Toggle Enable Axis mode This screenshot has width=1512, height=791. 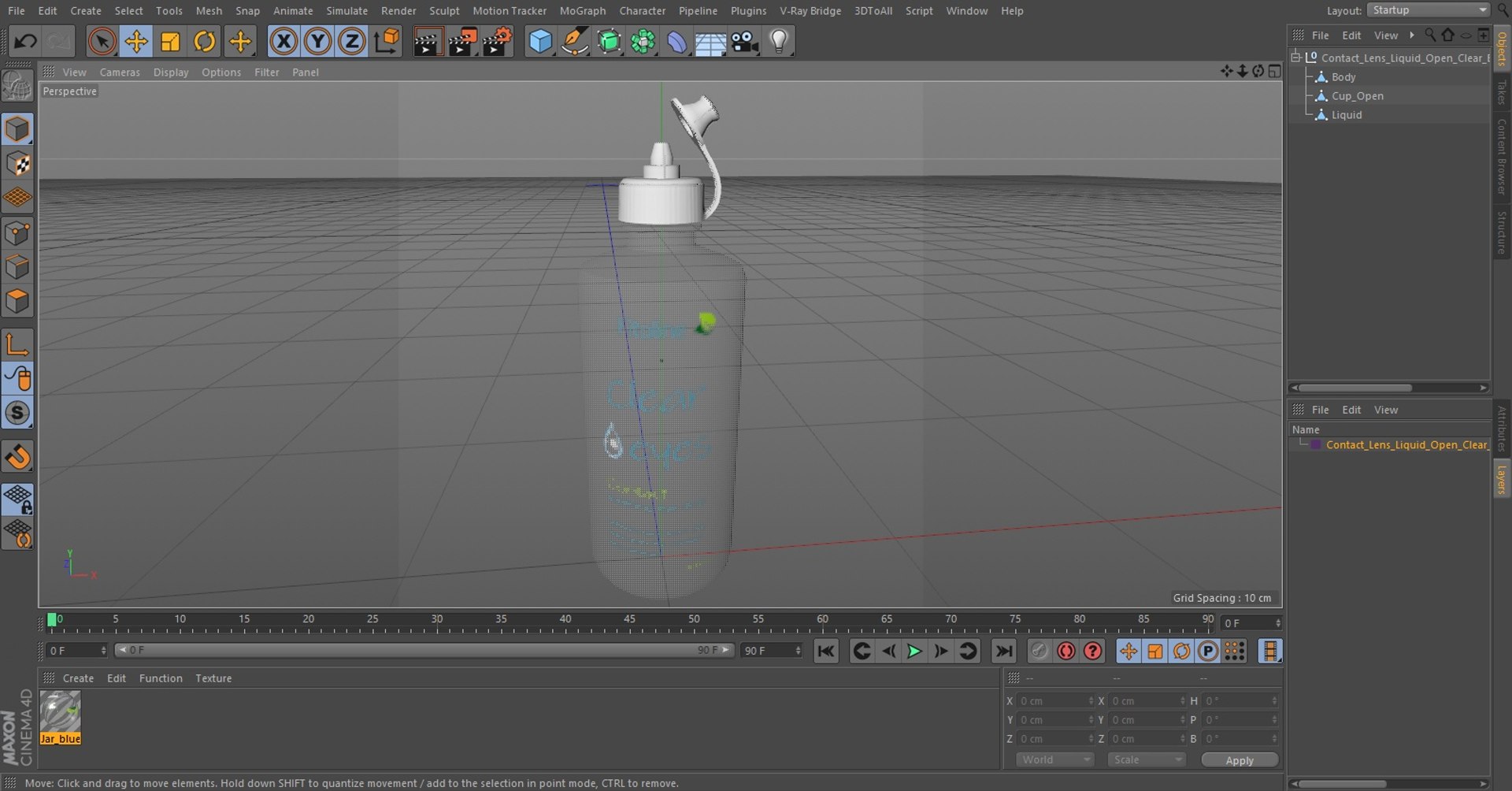click(x=17, y=344)
